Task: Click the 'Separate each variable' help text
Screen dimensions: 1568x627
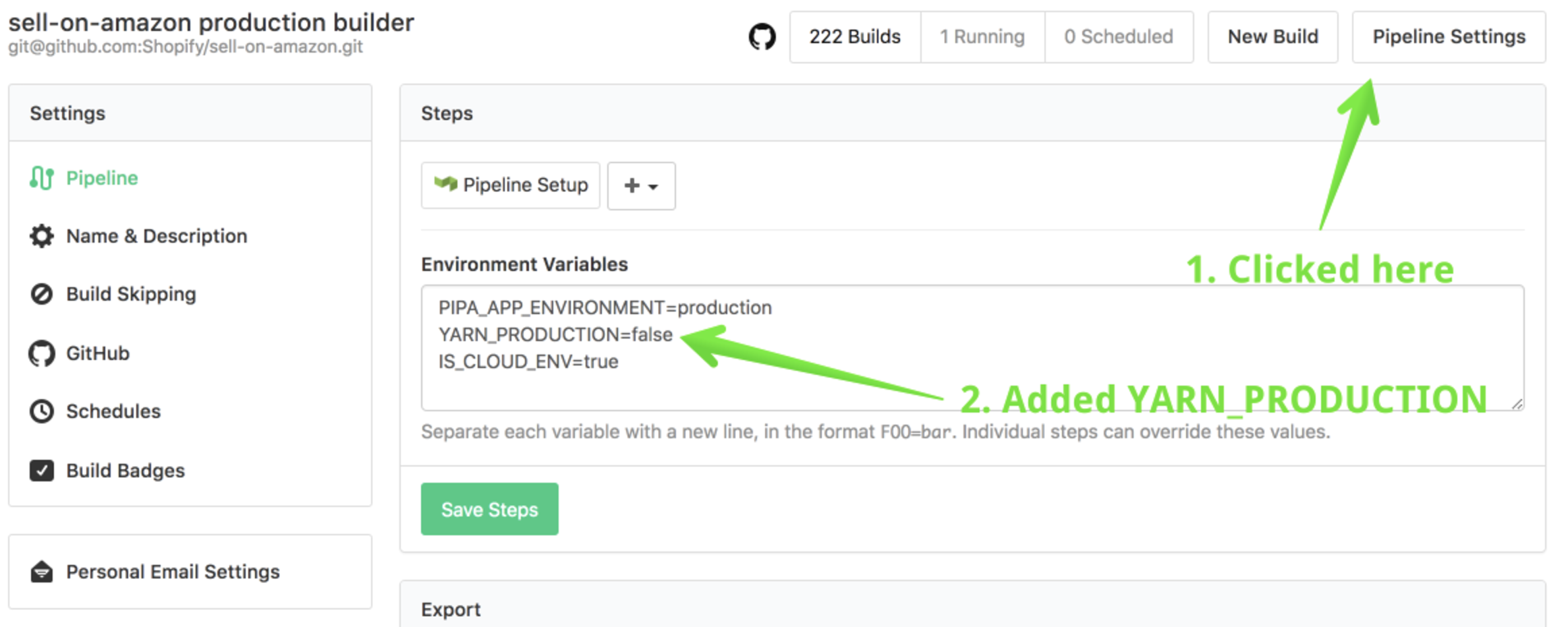Action: 875,431
